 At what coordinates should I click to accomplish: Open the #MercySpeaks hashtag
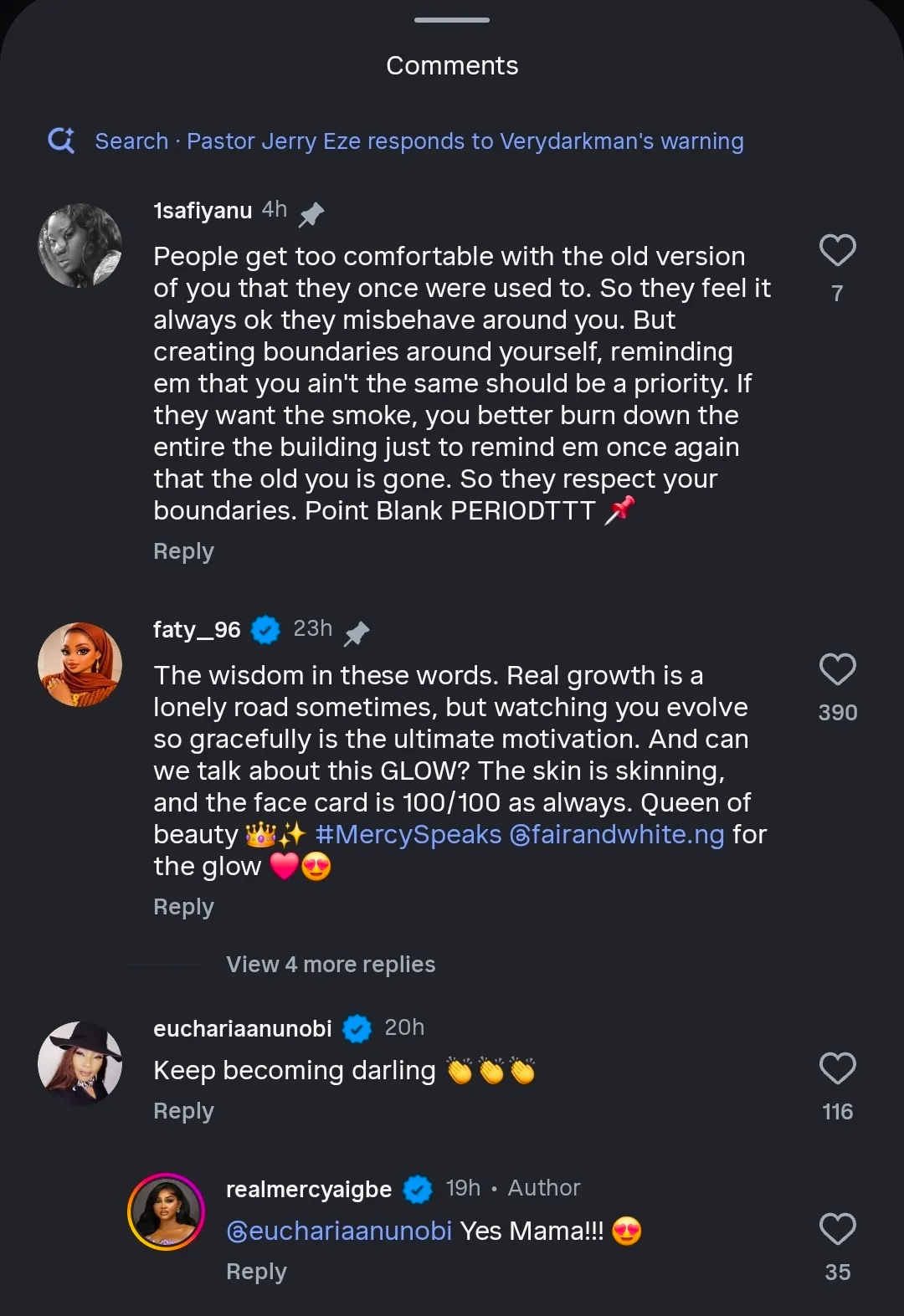[x=408, y=834]
